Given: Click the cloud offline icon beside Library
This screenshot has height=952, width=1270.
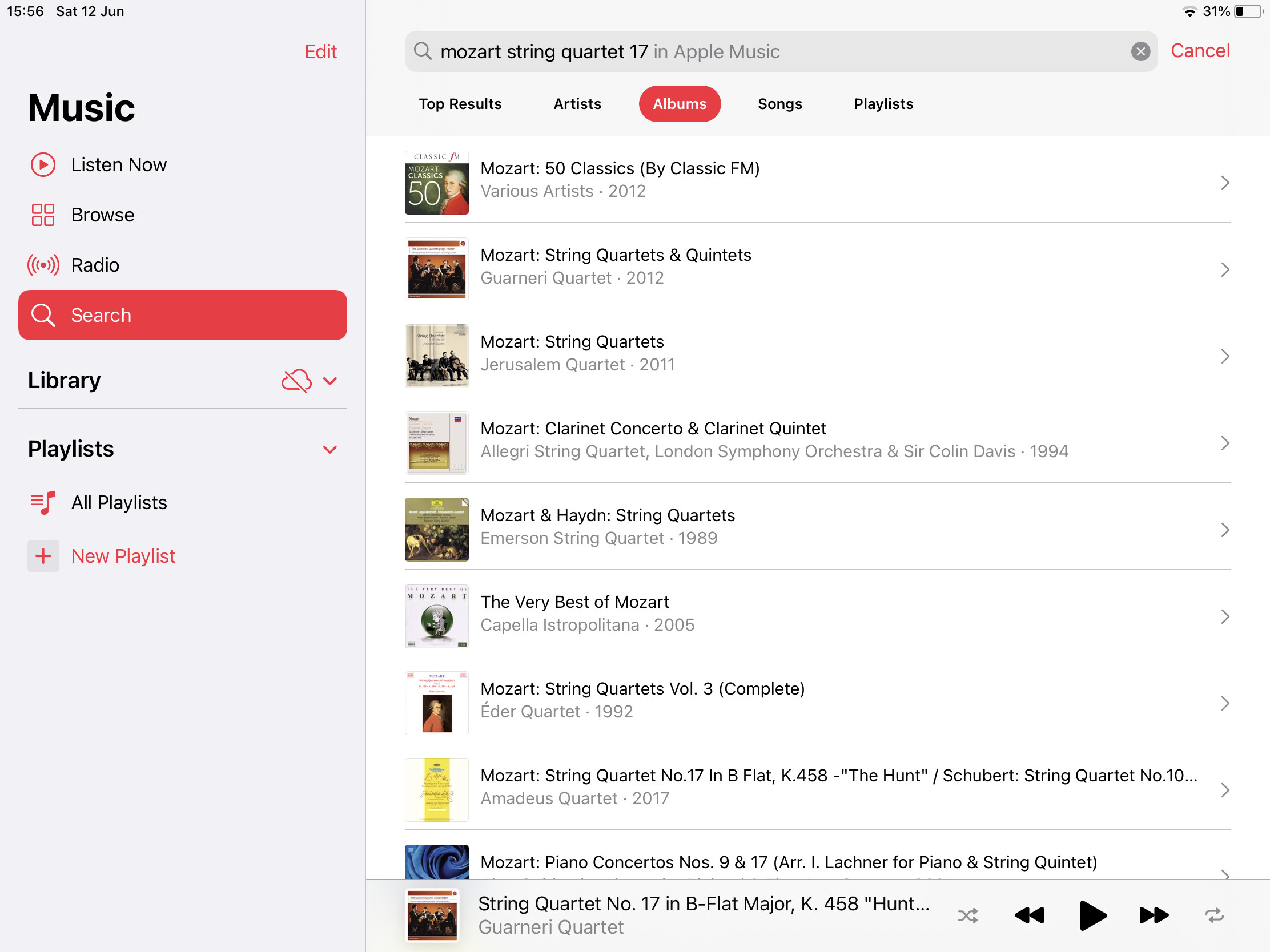Looking at the screenshot, I should coord(296,381).
